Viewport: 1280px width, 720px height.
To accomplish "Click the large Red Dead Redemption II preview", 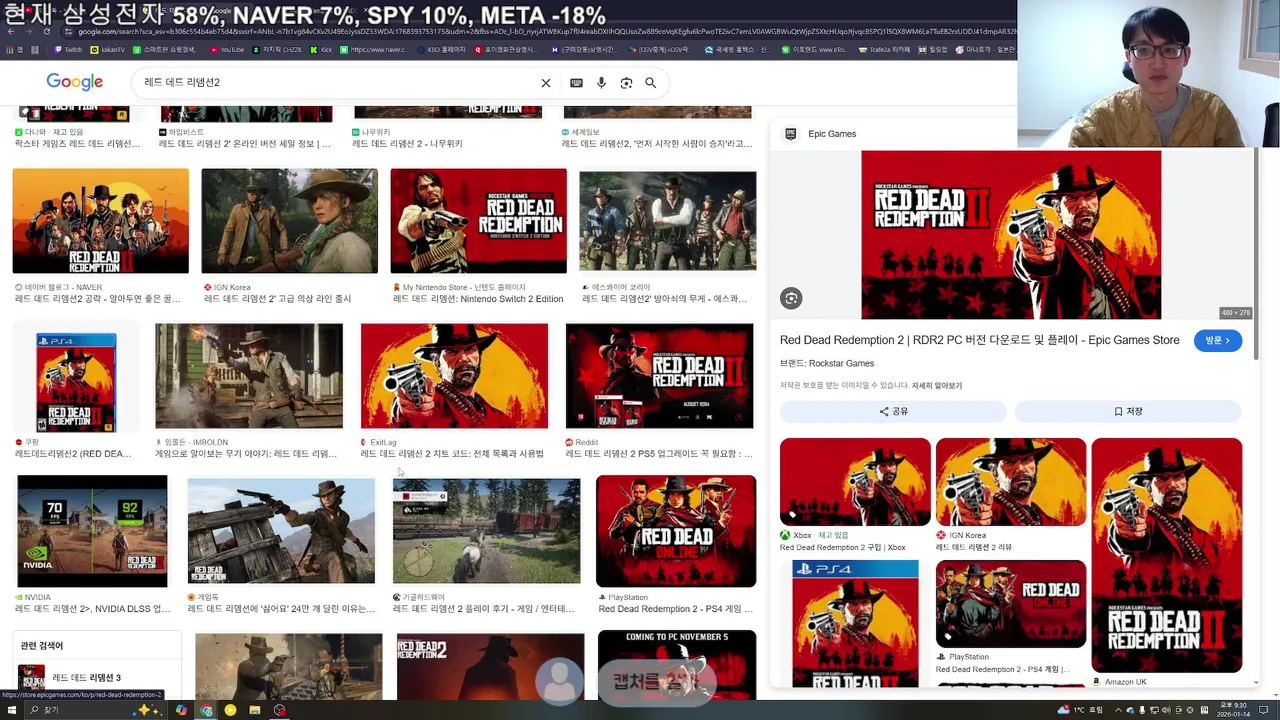I will click(x=1011, y=235).
